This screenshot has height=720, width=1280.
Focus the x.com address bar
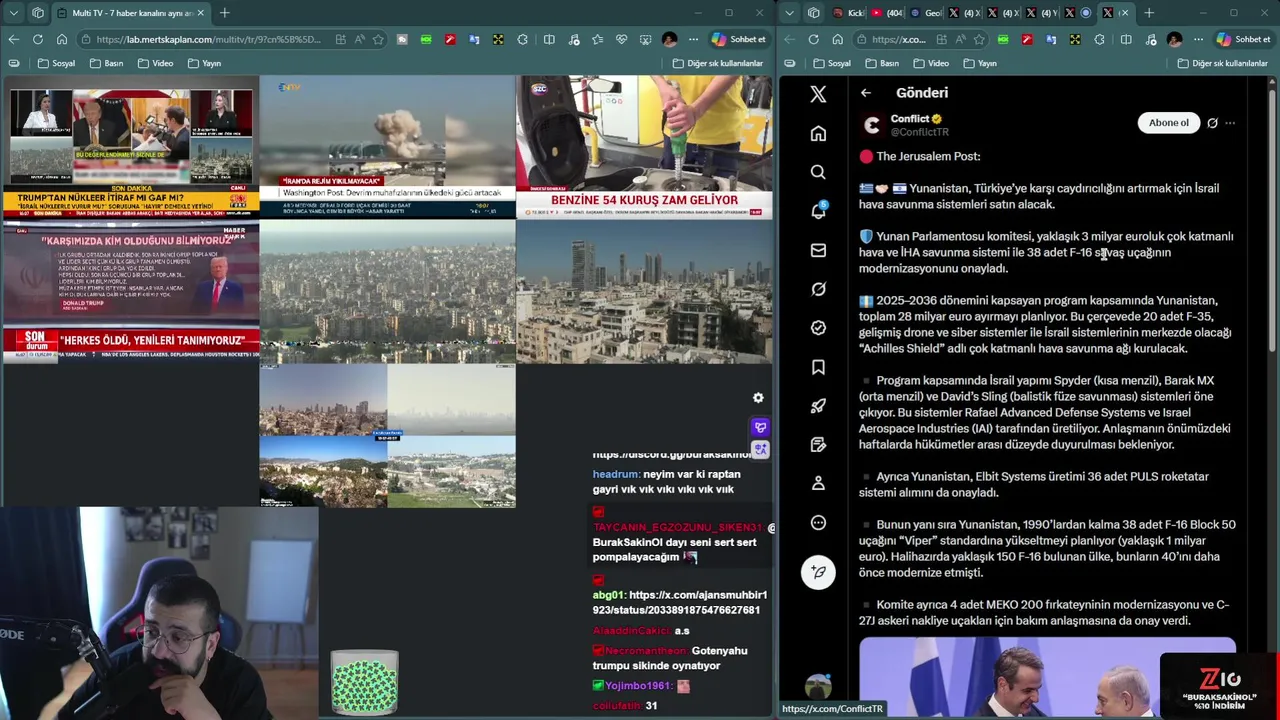click(x=898, y=39)
